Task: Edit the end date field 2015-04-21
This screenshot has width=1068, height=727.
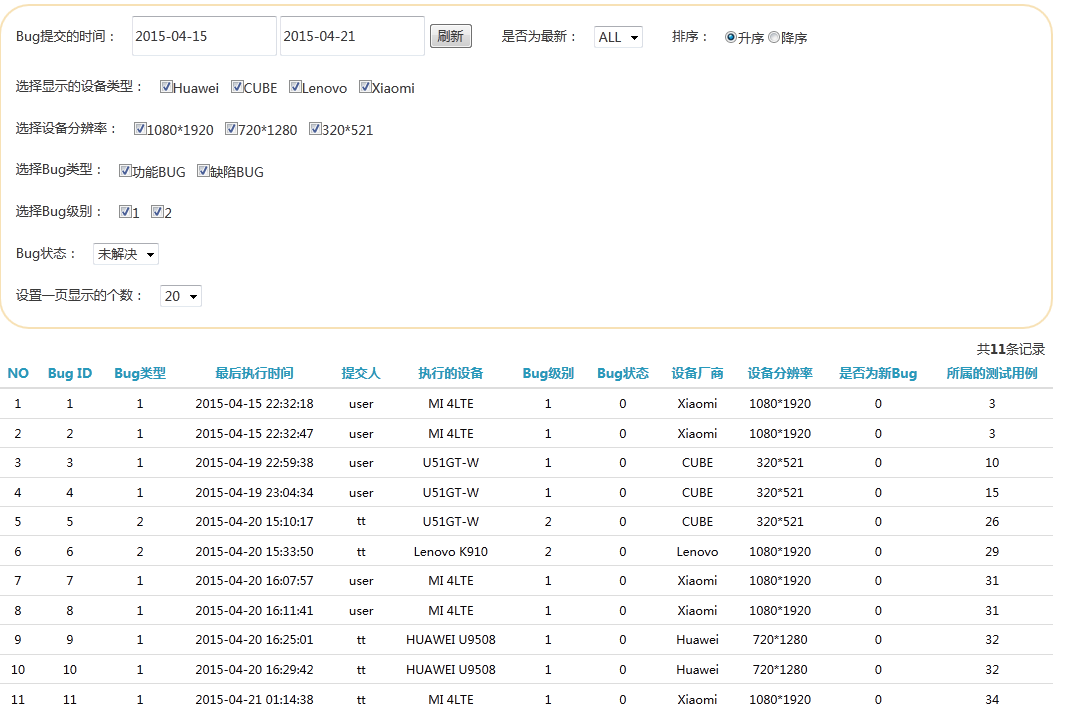Action: 352,36
